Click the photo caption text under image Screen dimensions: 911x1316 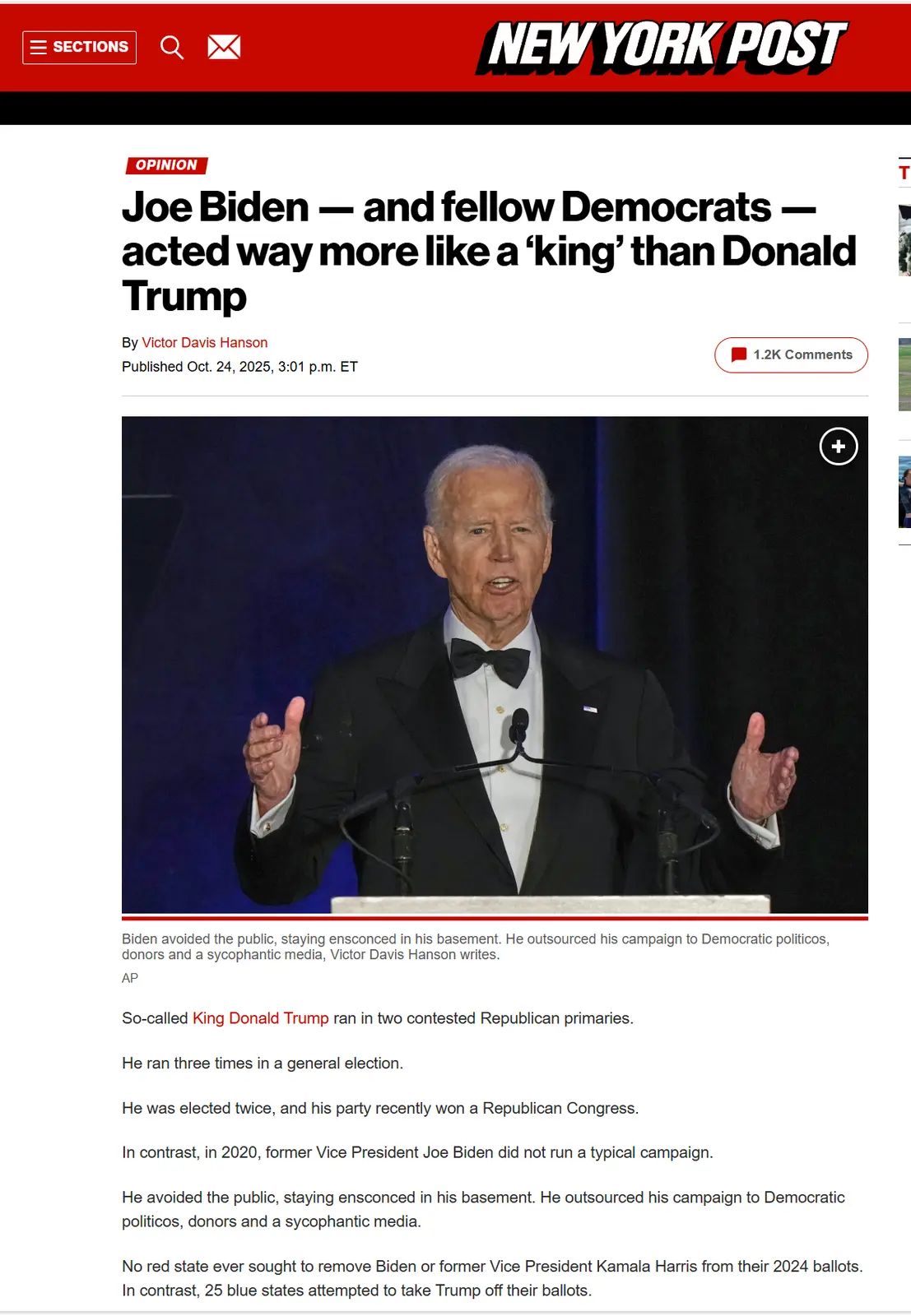coord(476,947)
